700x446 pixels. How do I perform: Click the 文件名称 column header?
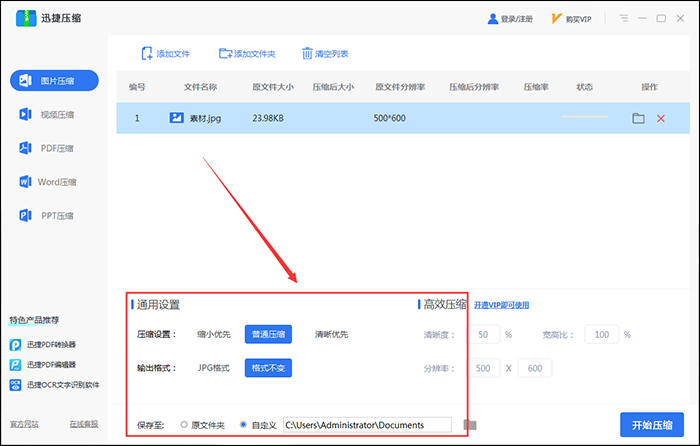(200, 87)
